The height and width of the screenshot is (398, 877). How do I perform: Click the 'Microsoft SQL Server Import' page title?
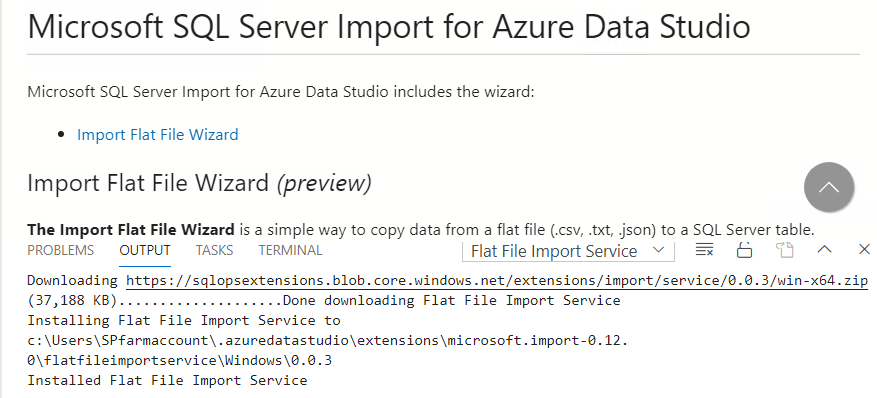pyautogui.click(x=389, y=26)
